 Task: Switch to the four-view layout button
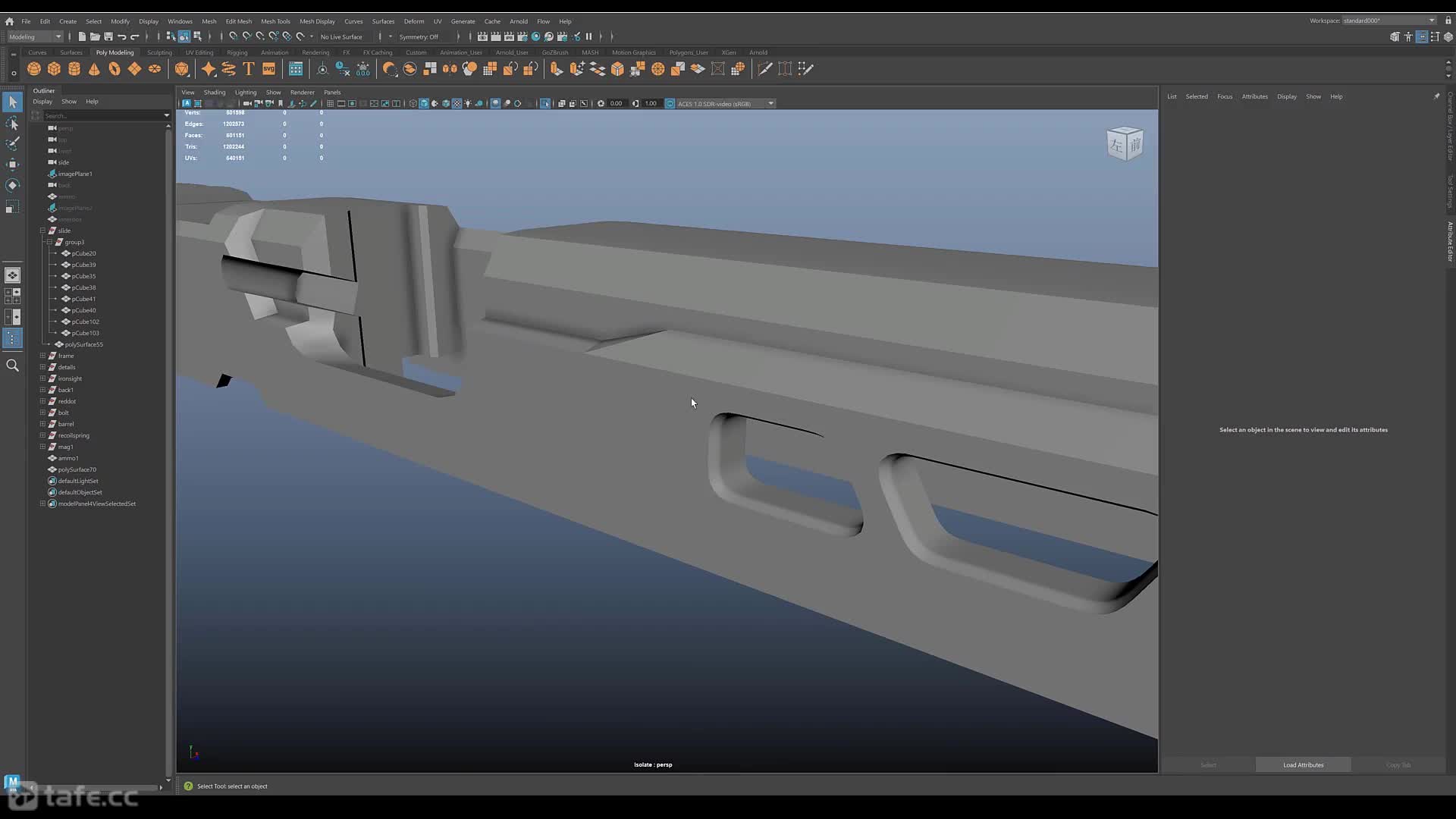click(12, 296)
